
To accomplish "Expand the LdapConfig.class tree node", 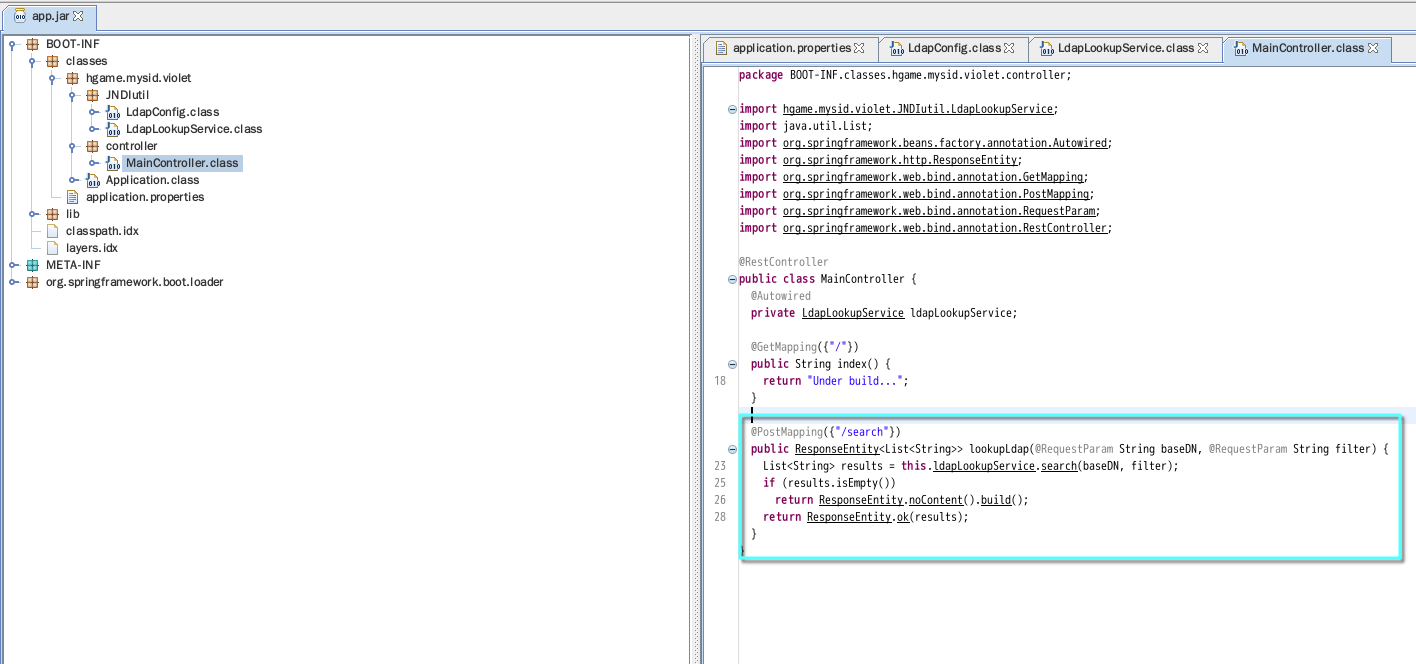I will 94,112.
